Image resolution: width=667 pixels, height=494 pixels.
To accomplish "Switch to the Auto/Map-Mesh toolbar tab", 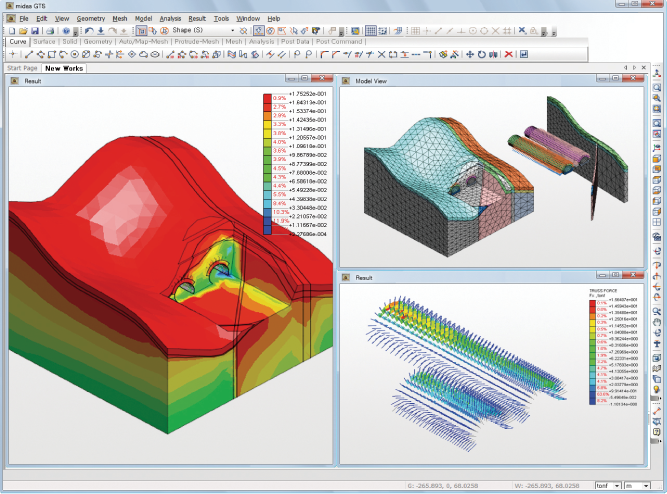I will coord(143,42).
